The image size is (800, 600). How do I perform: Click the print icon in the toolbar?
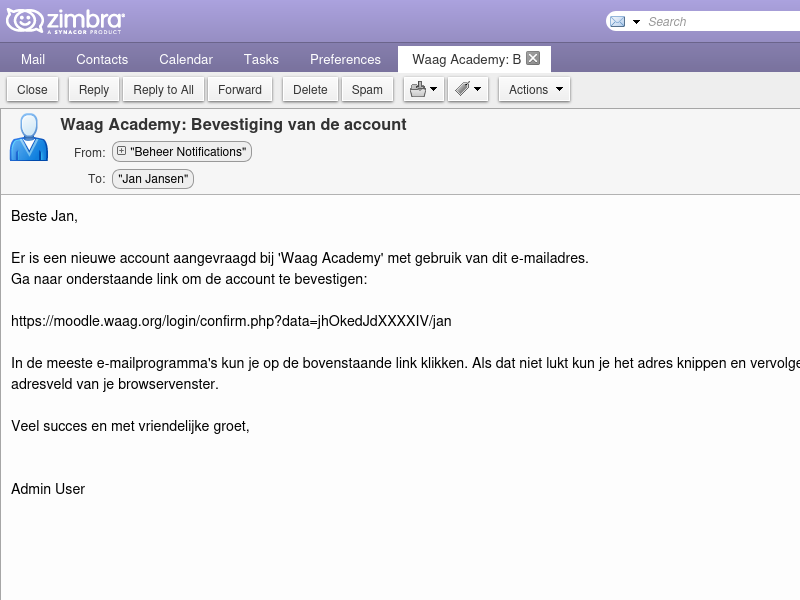[417, 89]
